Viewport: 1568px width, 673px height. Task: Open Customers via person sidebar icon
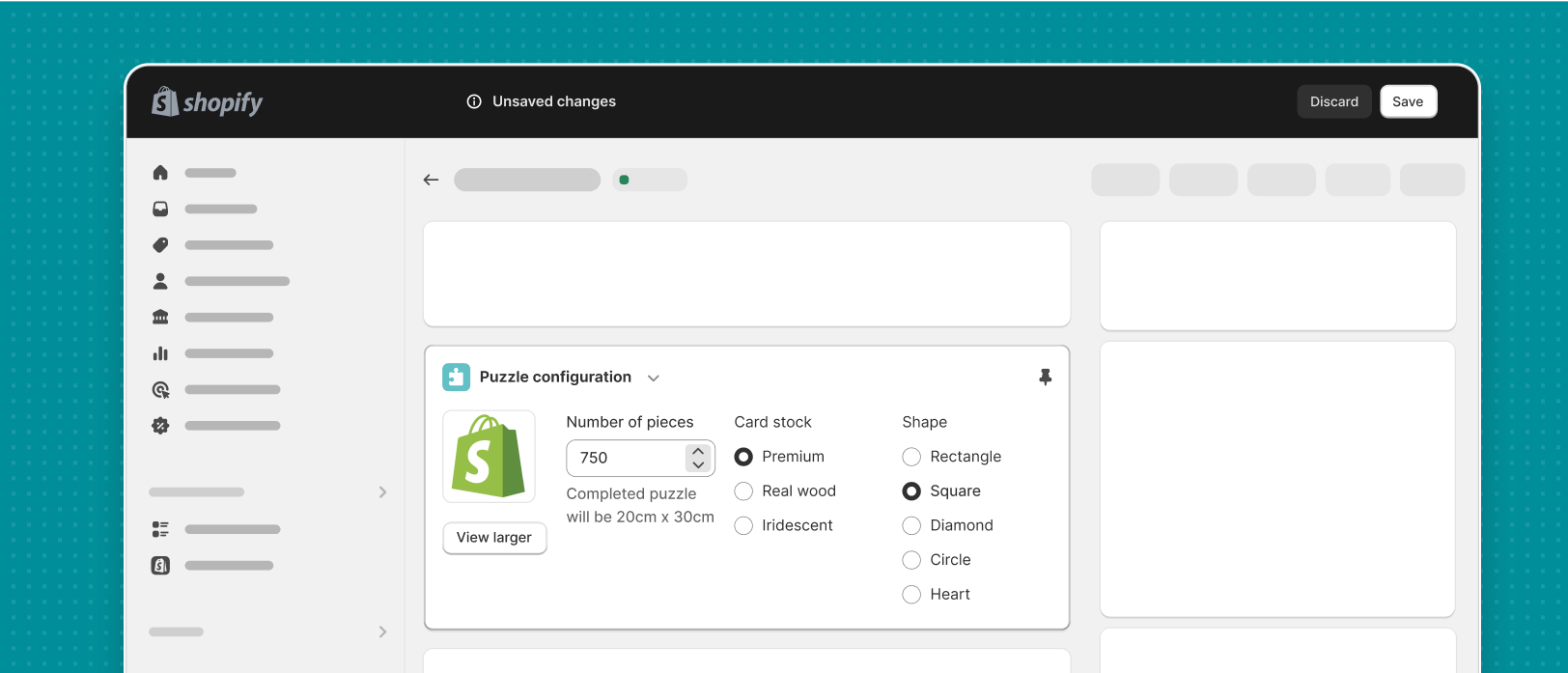point(160,281)
